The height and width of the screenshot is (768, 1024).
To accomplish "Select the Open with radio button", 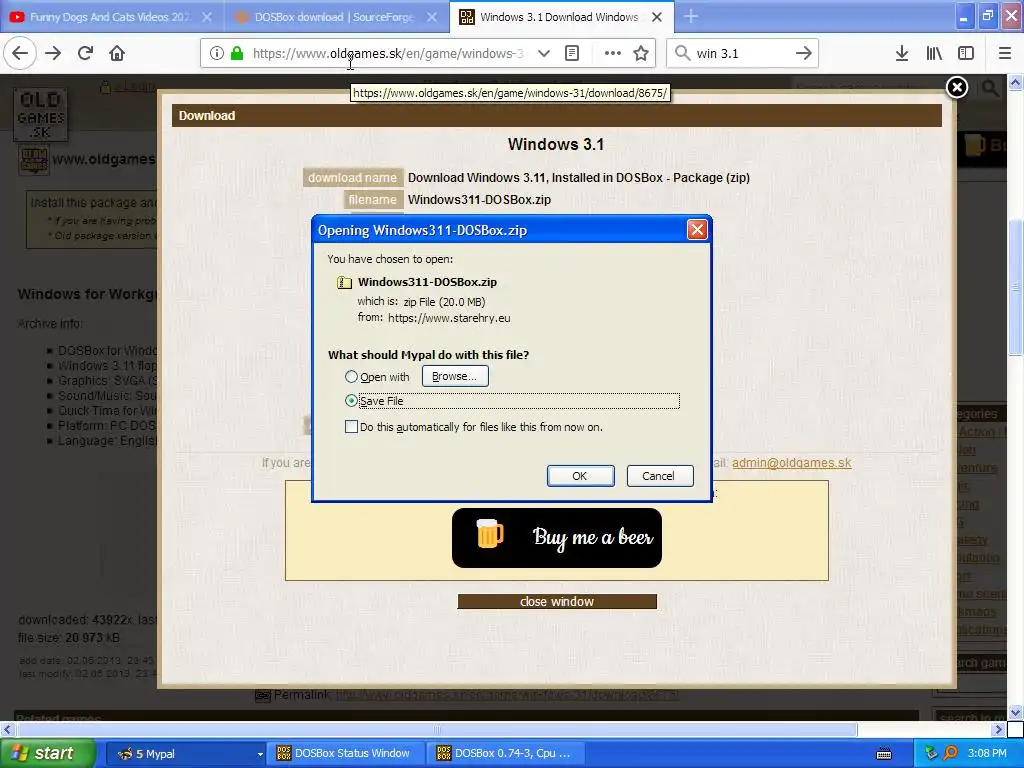I will (x=351, y=377).
